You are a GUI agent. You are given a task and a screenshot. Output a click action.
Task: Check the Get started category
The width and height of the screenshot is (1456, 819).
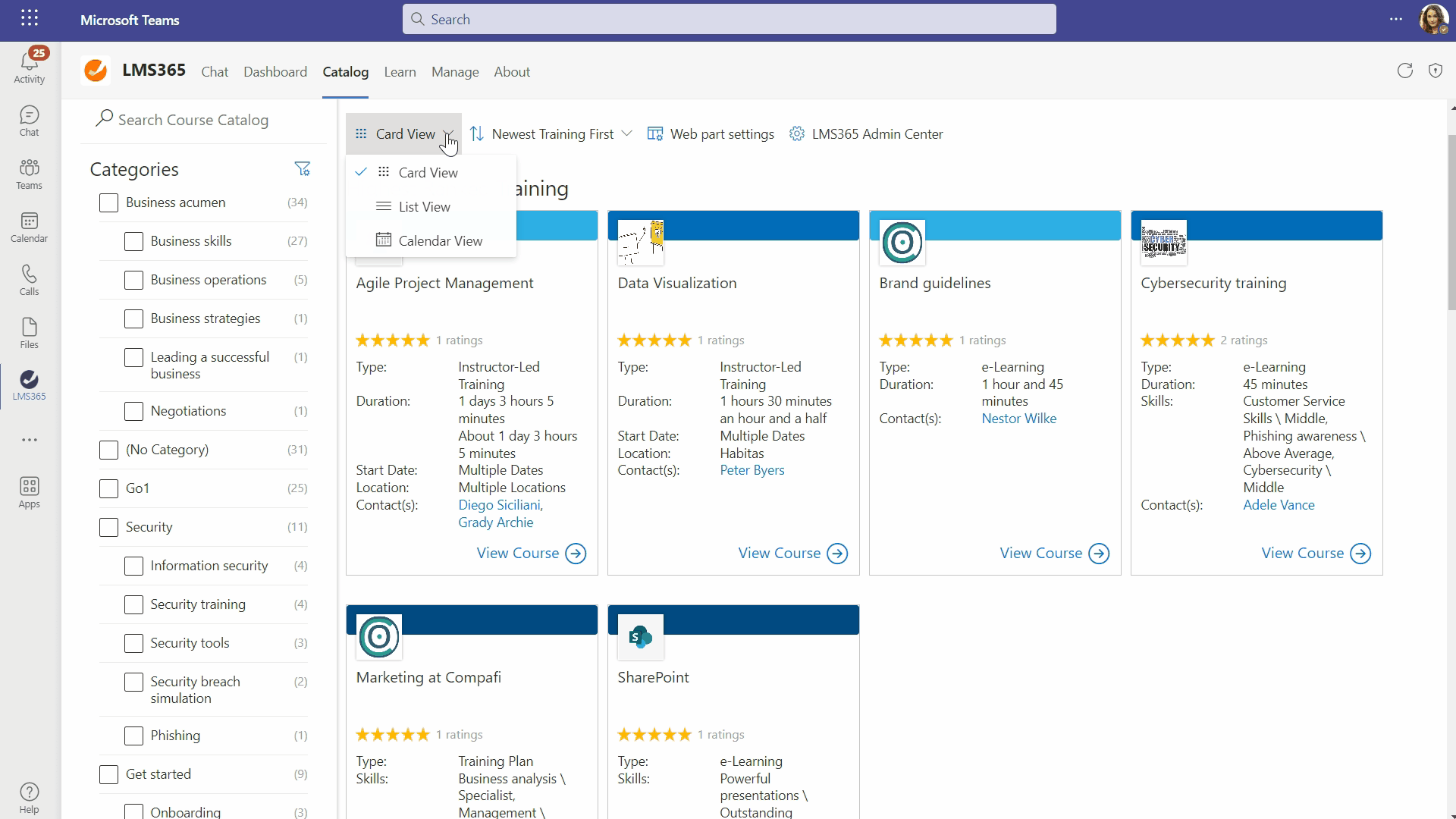click(108, 774)
